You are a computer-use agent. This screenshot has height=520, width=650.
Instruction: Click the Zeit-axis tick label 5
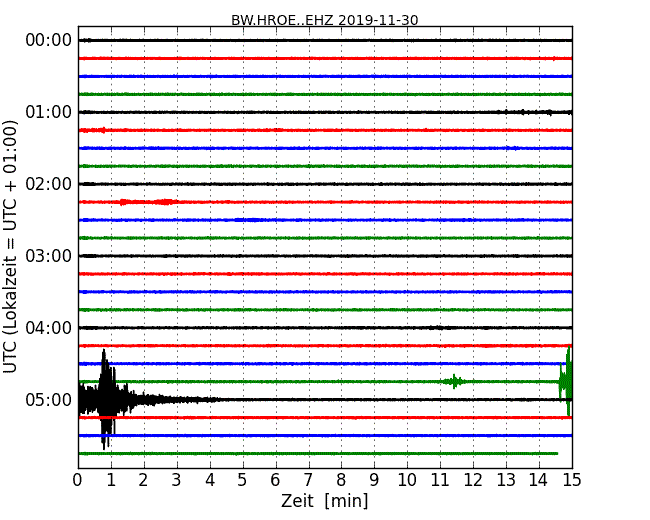[242, 480]
